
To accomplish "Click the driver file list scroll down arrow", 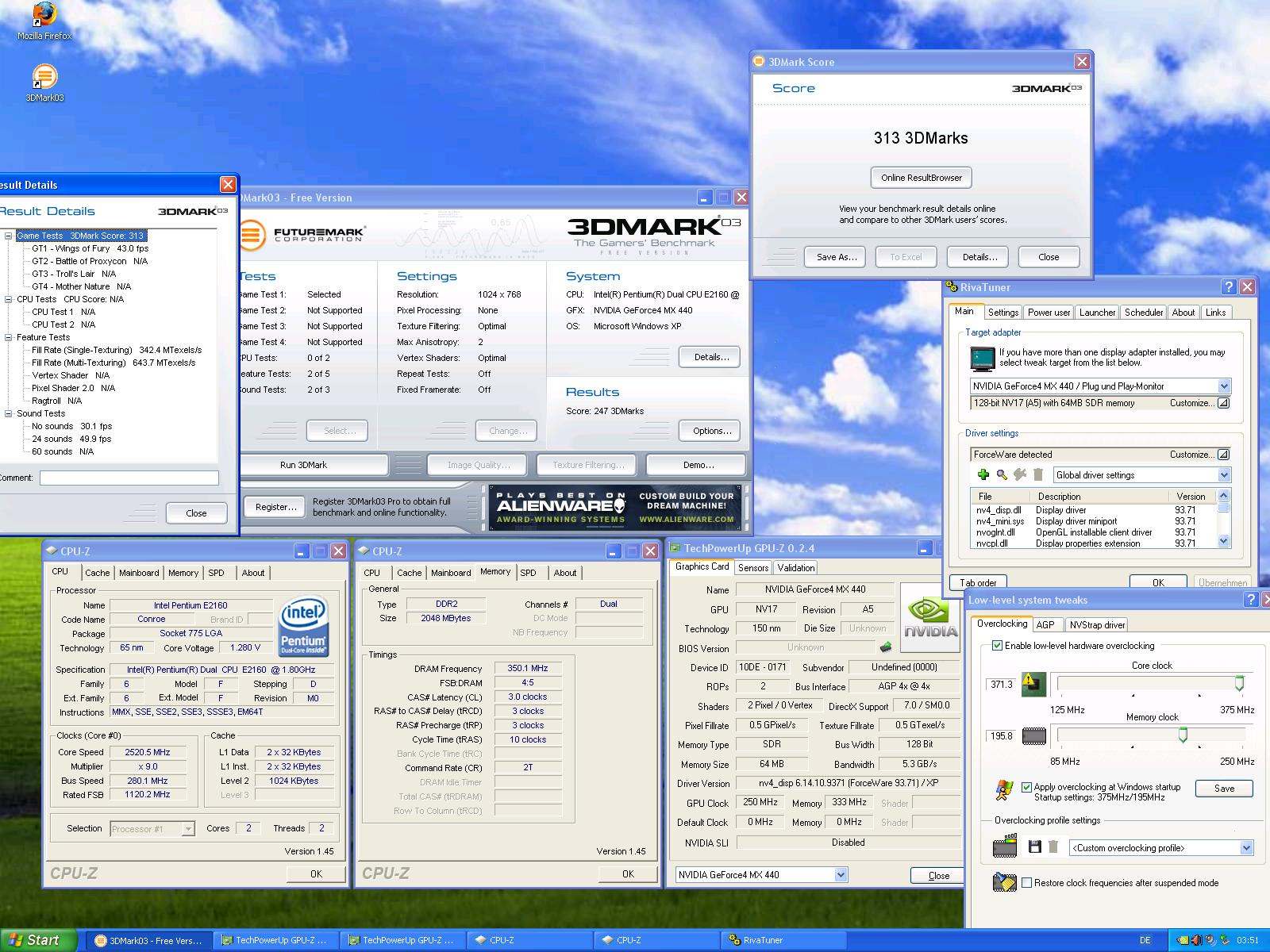I will point(1223,541).
